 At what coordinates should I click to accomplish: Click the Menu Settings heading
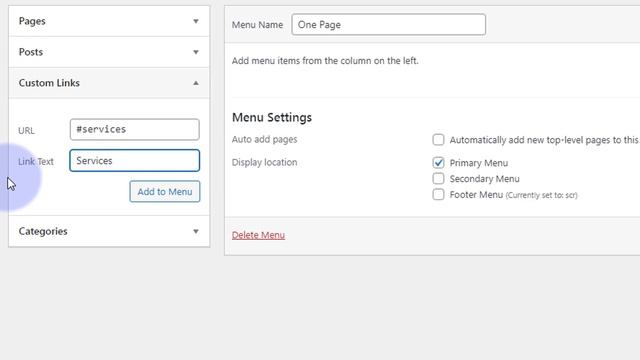(272, 118)
